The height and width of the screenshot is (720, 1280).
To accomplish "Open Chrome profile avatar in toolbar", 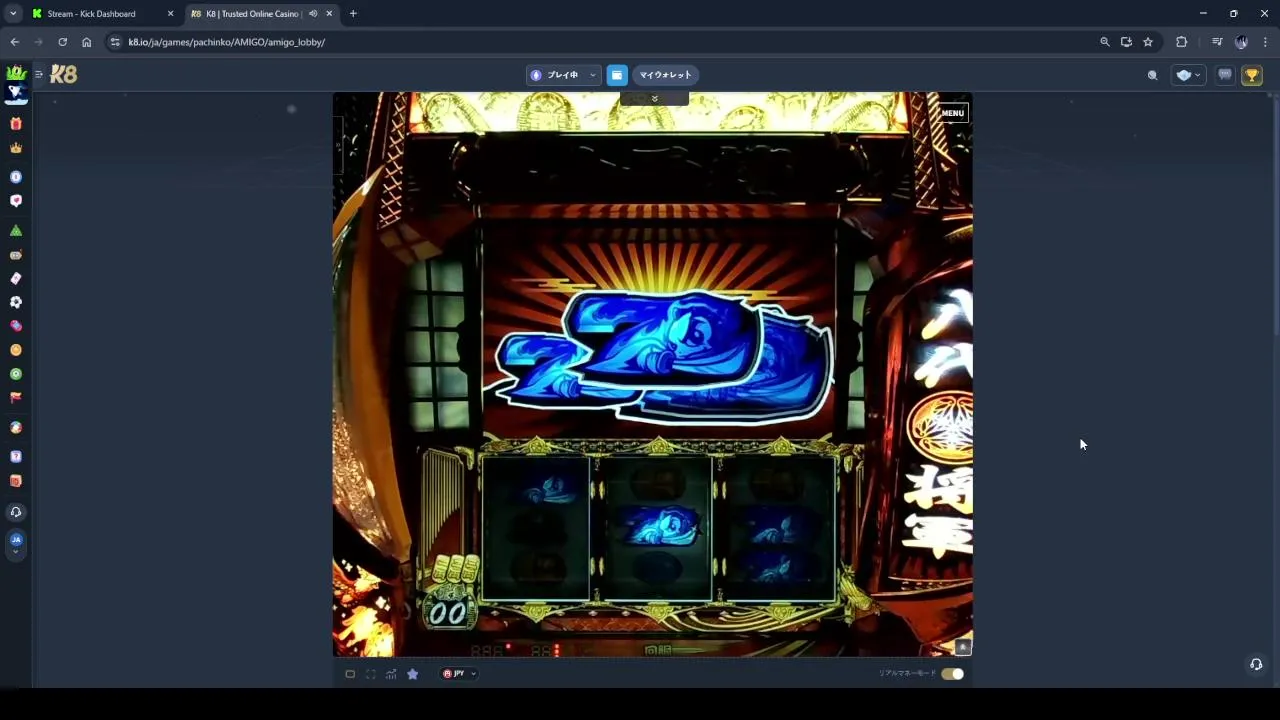I will click(x=1241, y=42).
